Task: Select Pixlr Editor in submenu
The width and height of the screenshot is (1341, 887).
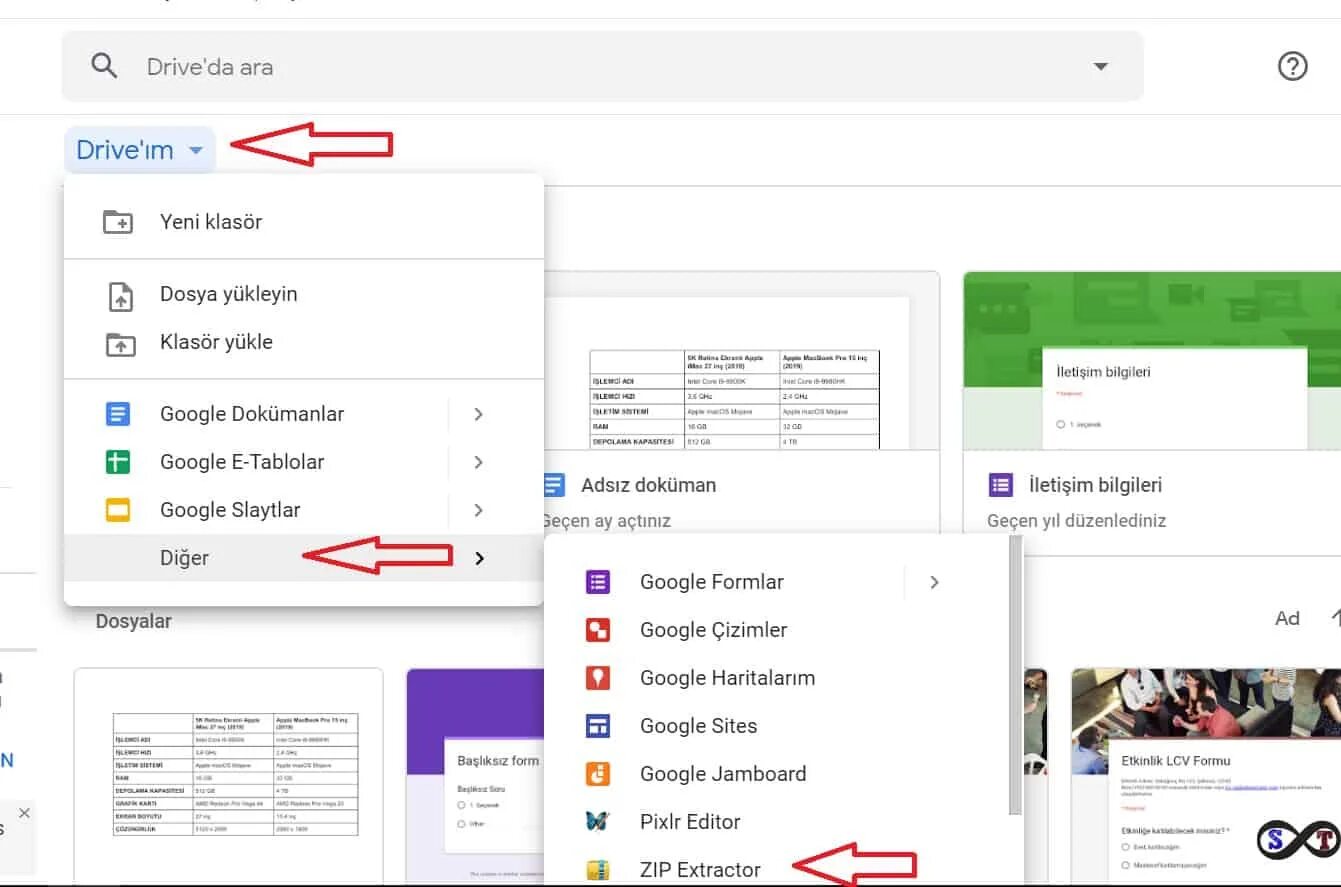Action: 776,822
